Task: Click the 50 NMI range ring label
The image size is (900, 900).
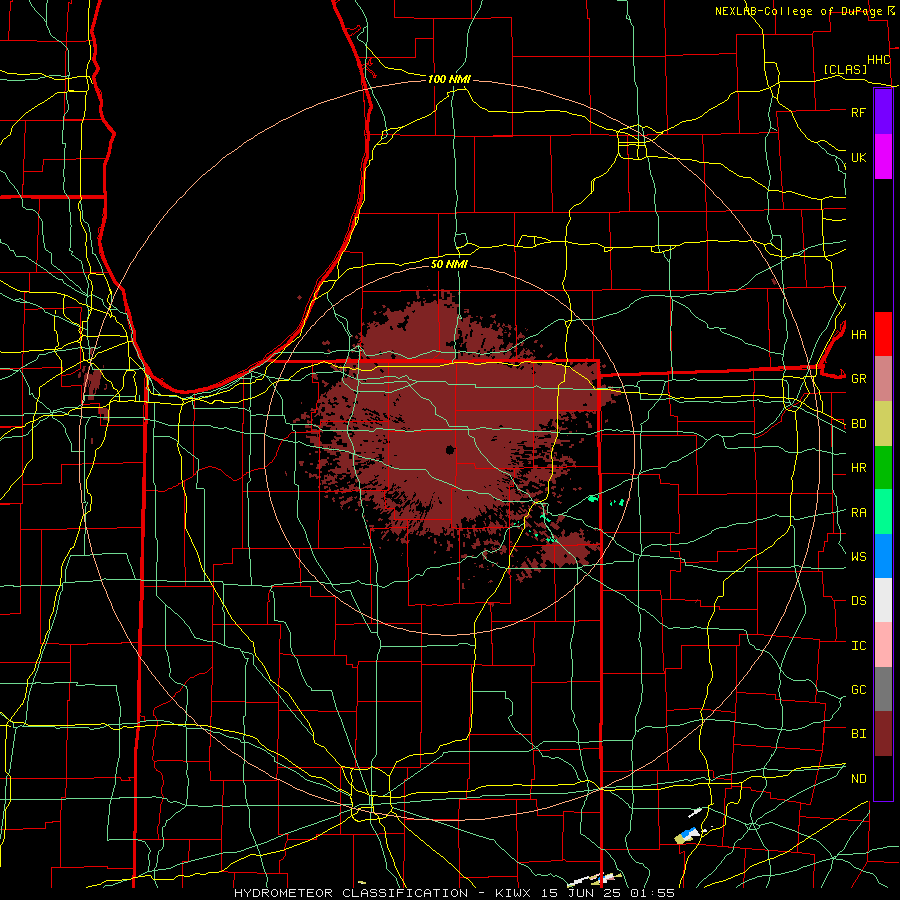Action: (449, 264)
